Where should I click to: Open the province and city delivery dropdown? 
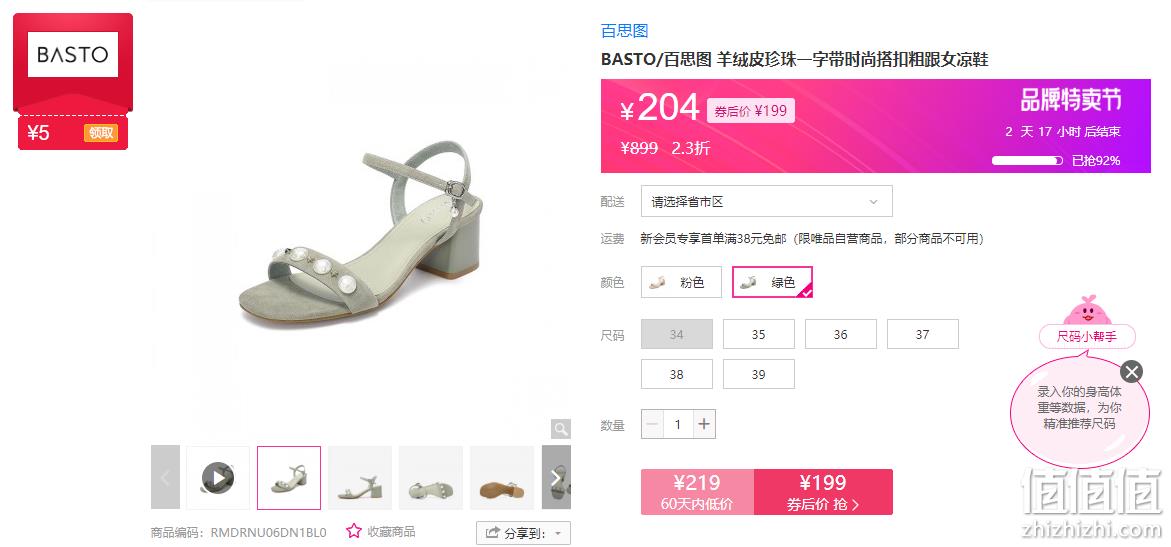pyautogui.click(x=766, y=202)
